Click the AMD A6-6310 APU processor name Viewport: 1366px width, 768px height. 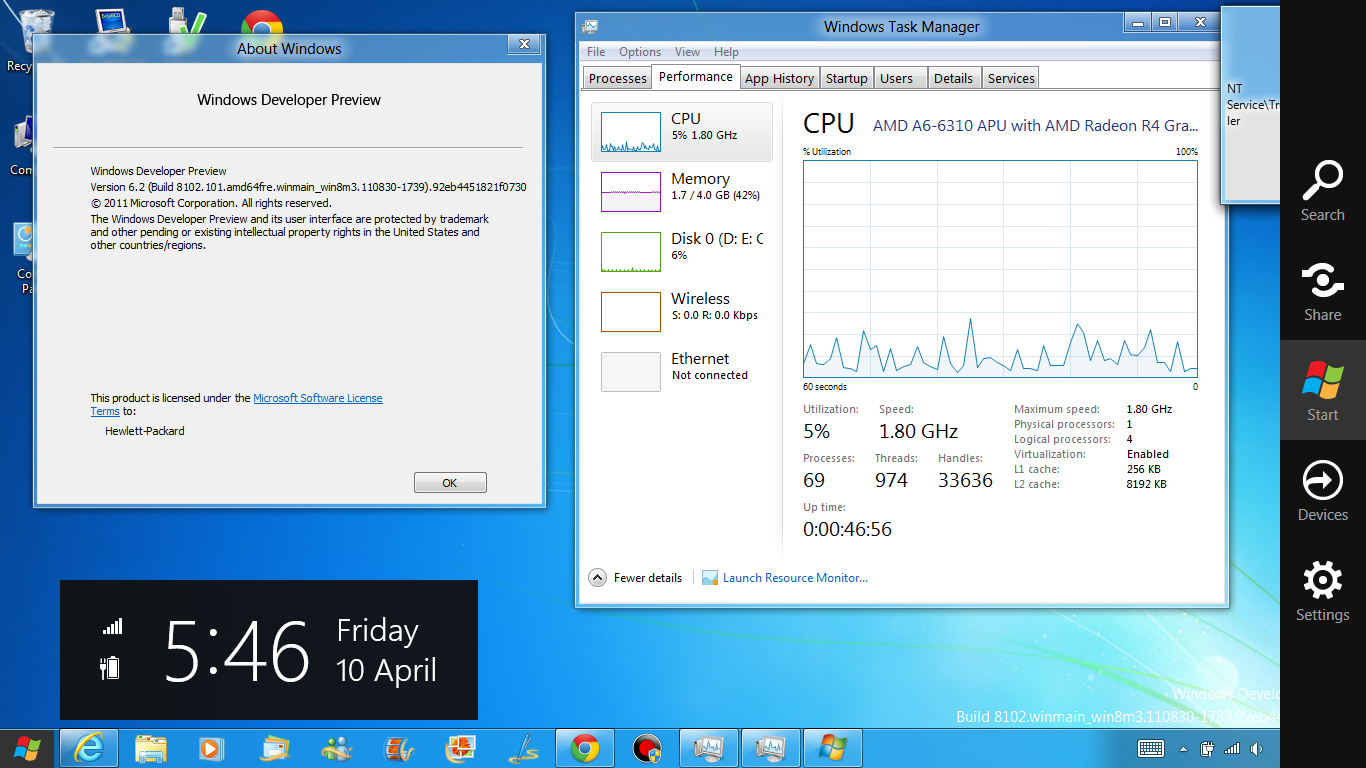point(1035,126)
